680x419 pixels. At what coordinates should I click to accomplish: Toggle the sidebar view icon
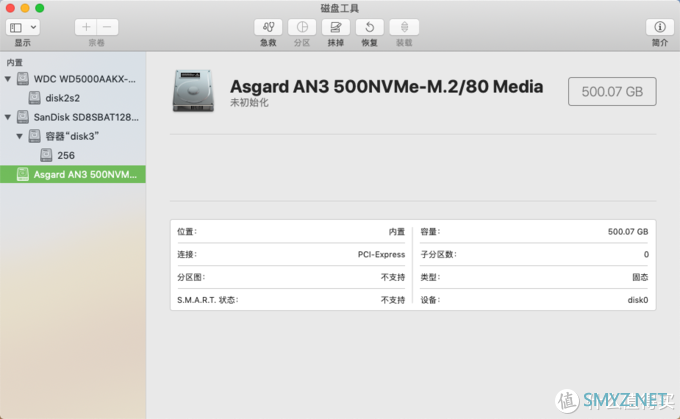coord(16,28)
